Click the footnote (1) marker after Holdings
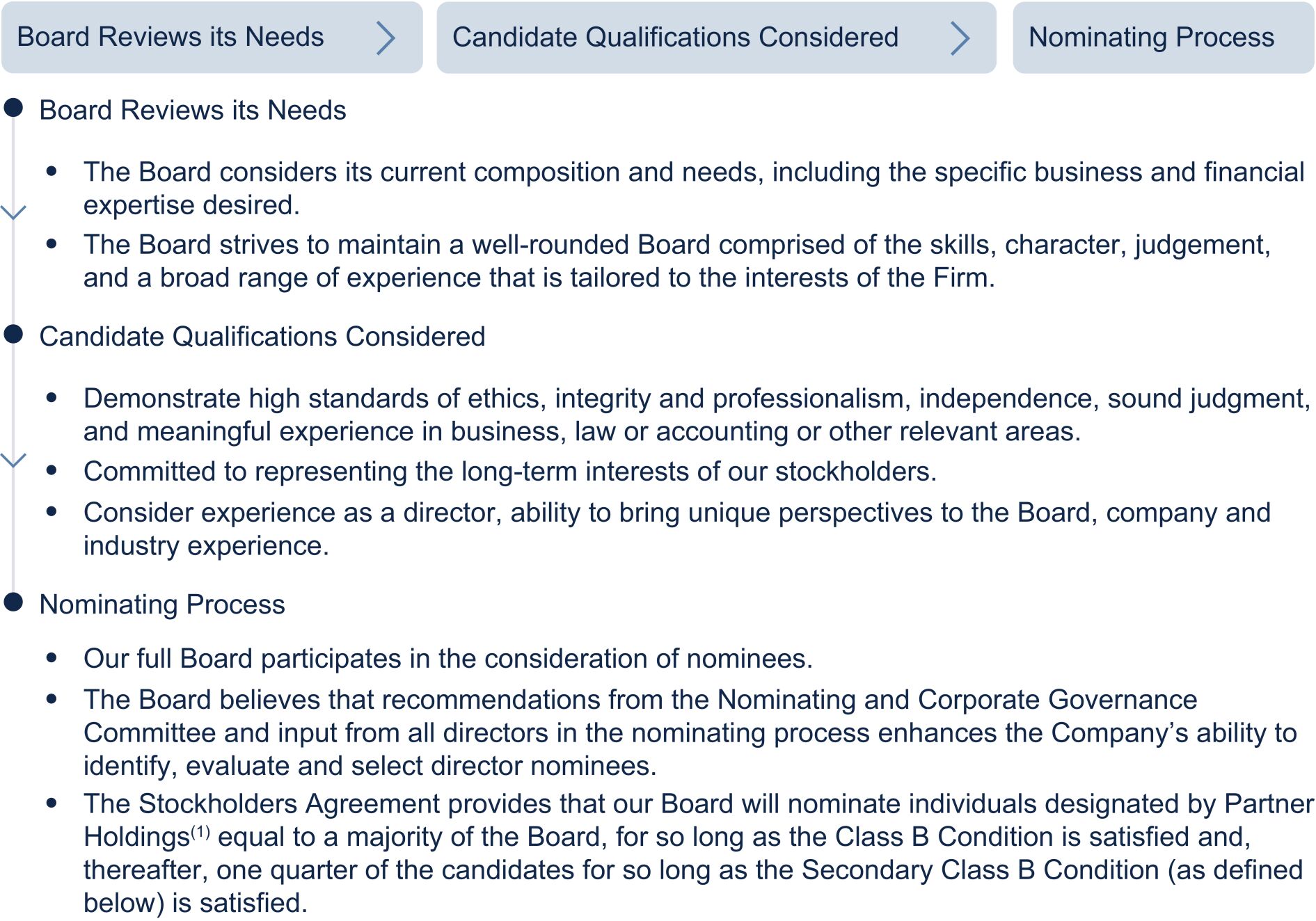This screenshot has width=1316, height=921. coord(200,831)
